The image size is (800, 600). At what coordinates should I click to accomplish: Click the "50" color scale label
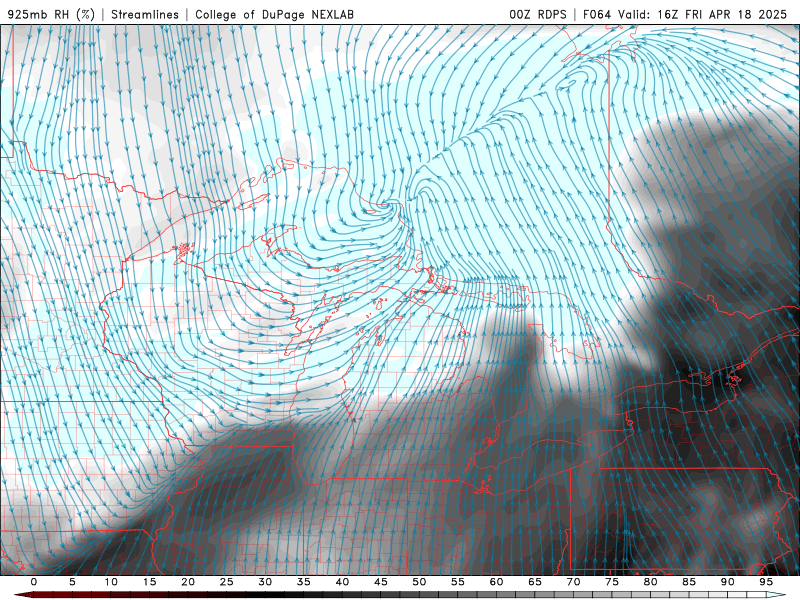[419, 582]
